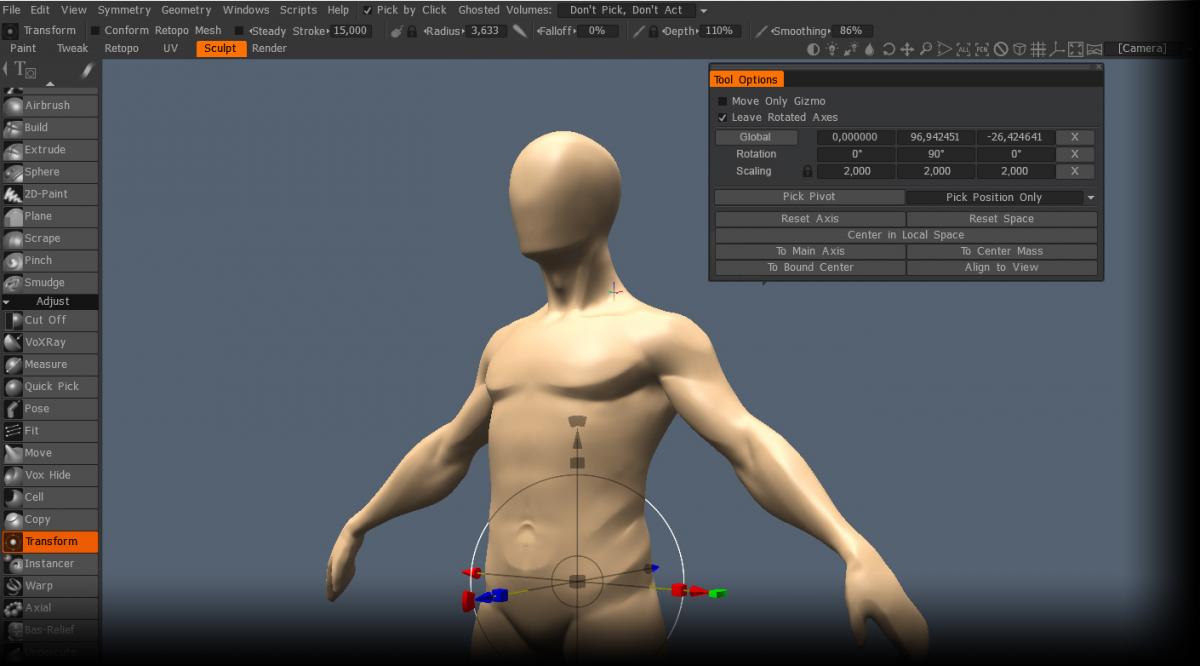Screen dimensions: 1200x666
Task: Toggle the Pick by Click checkbox
Action: tap(367, 10)
